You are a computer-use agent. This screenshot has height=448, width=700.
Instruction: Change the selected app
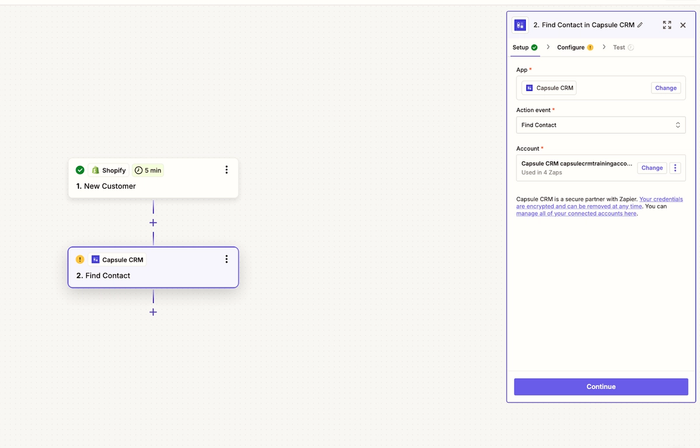[x=666, y=88]
